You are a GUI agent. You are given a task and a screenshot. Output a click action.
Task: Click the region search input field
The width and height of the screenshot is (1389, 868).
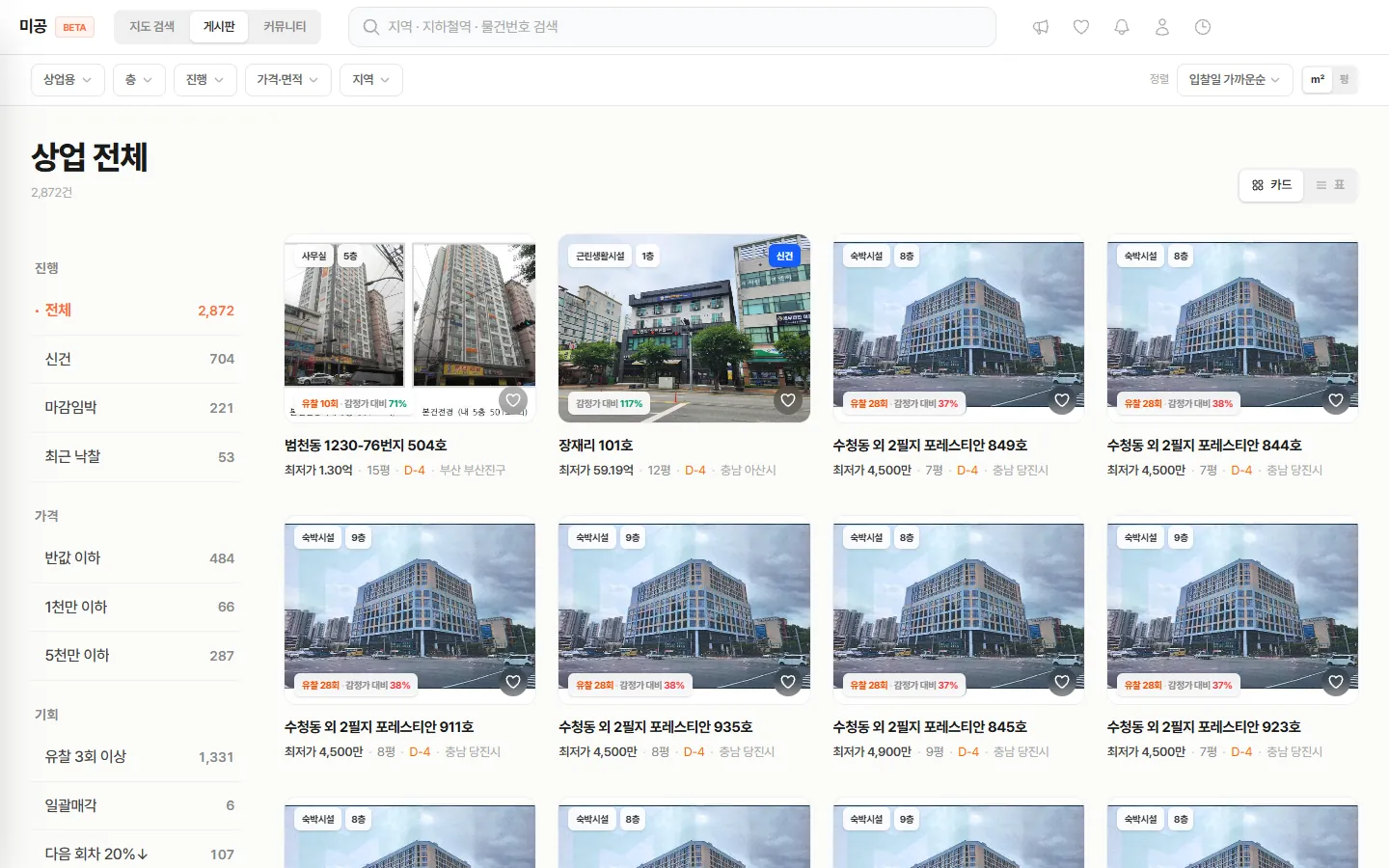tap(672, 27)
